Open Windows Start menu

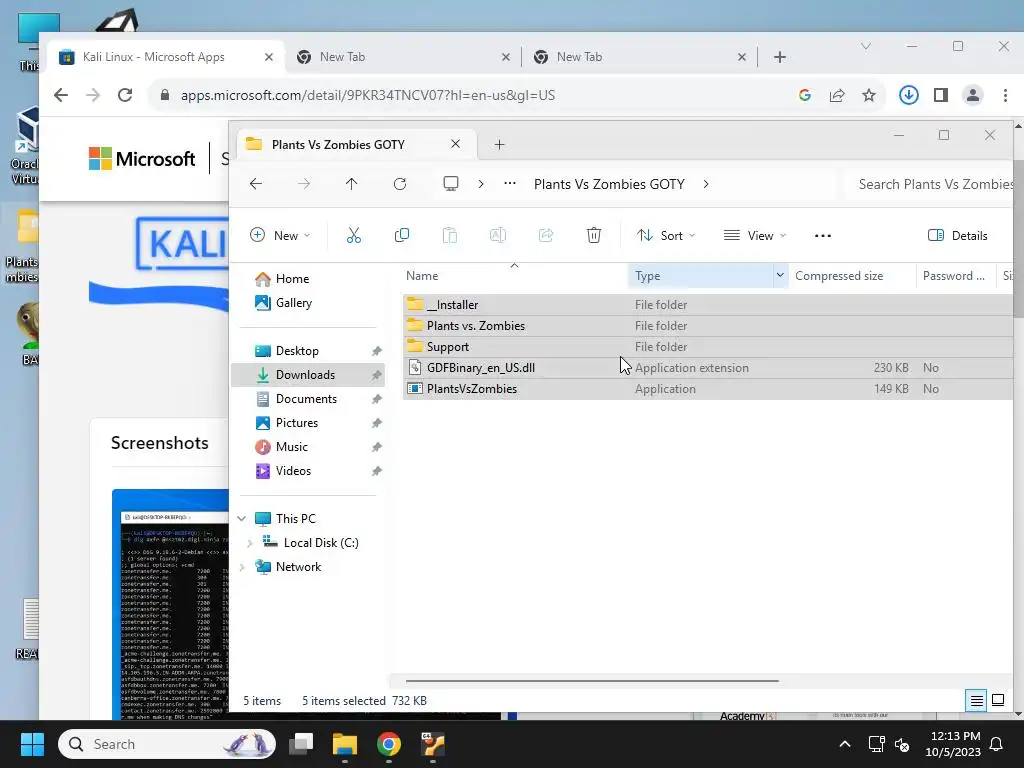[x=32, y=744]
